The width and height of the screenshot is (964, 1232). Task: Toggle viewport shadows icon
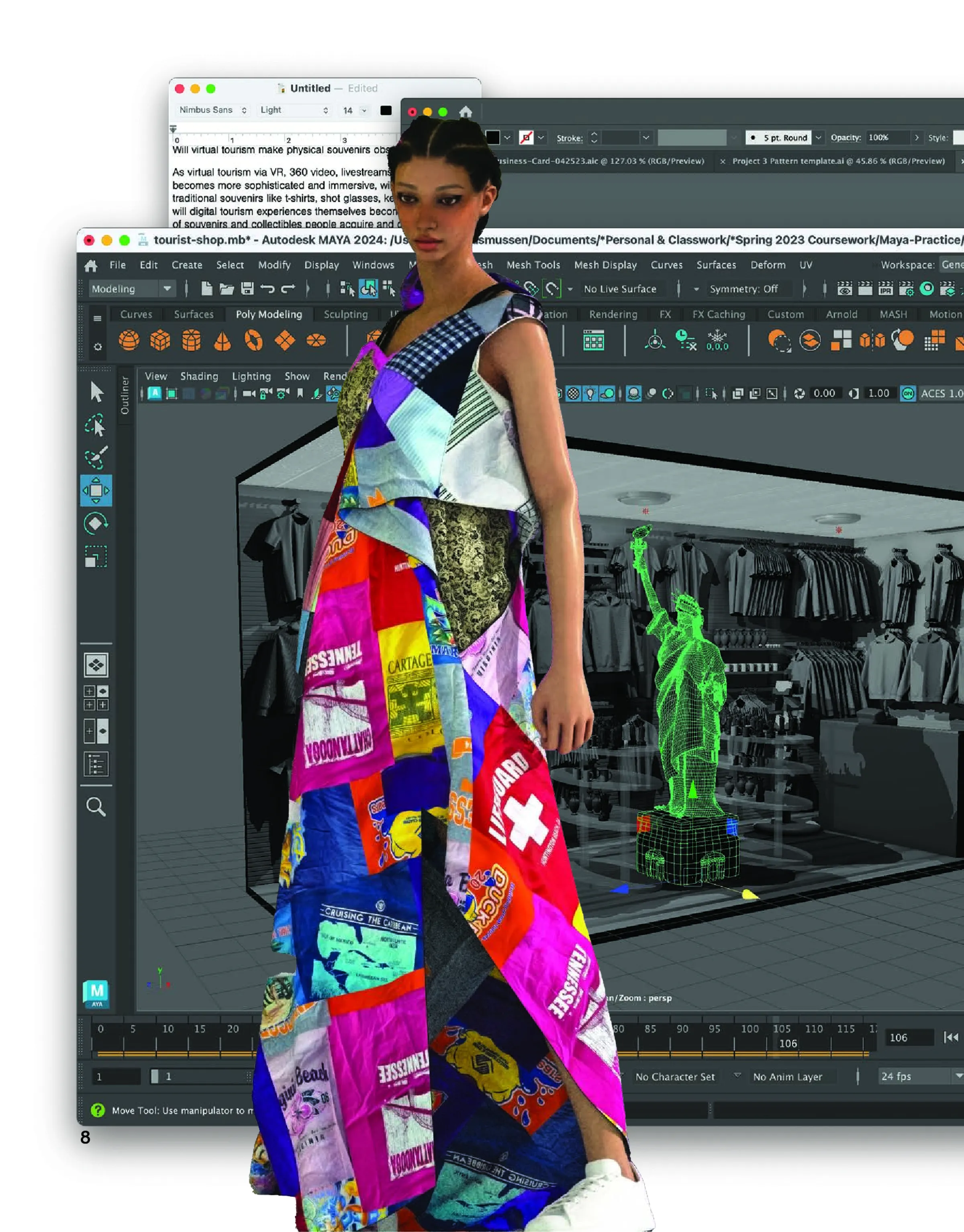607,393
